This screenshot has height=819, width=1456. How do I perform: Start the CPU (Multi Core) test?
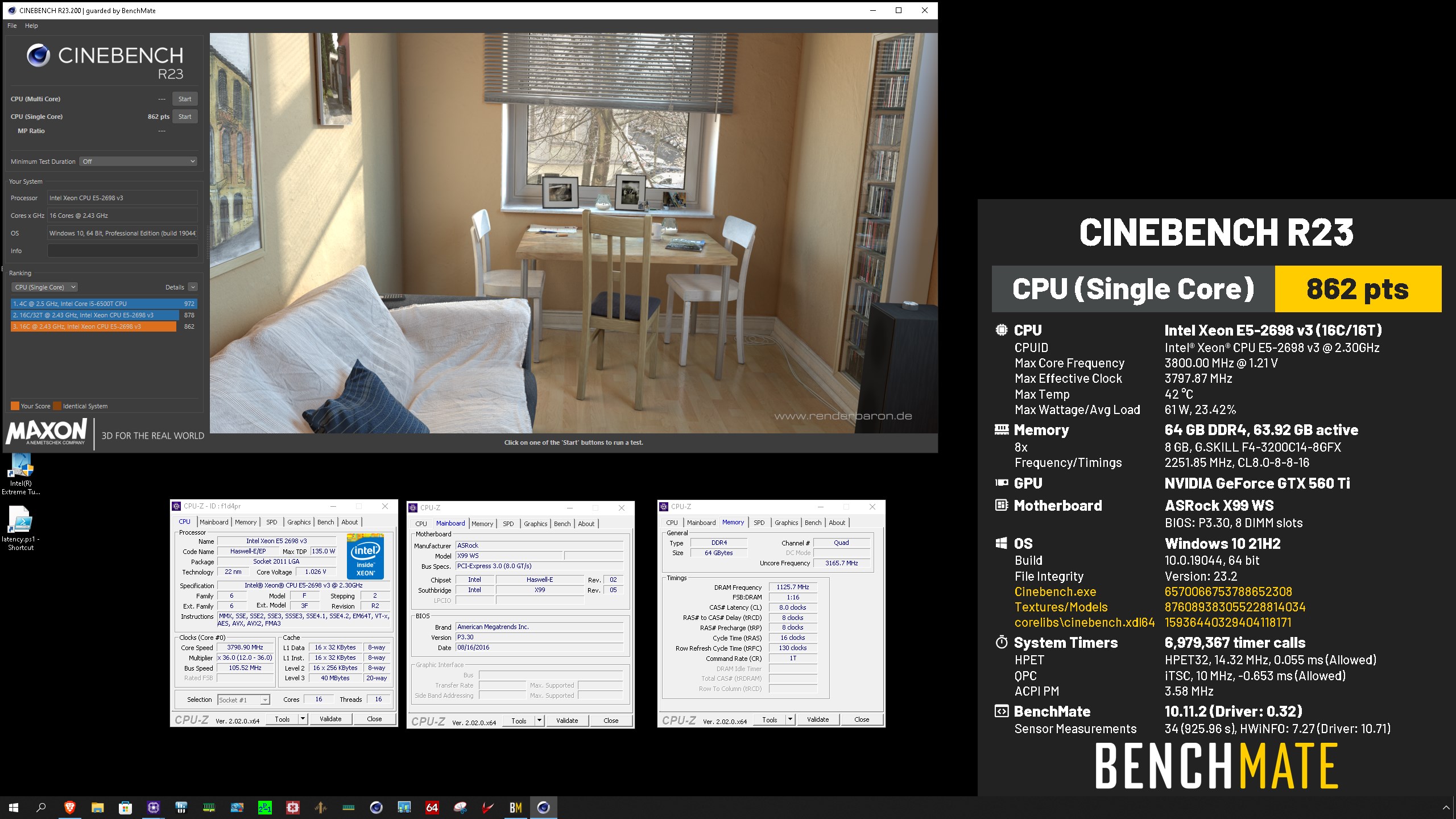[x=185, y=99]
